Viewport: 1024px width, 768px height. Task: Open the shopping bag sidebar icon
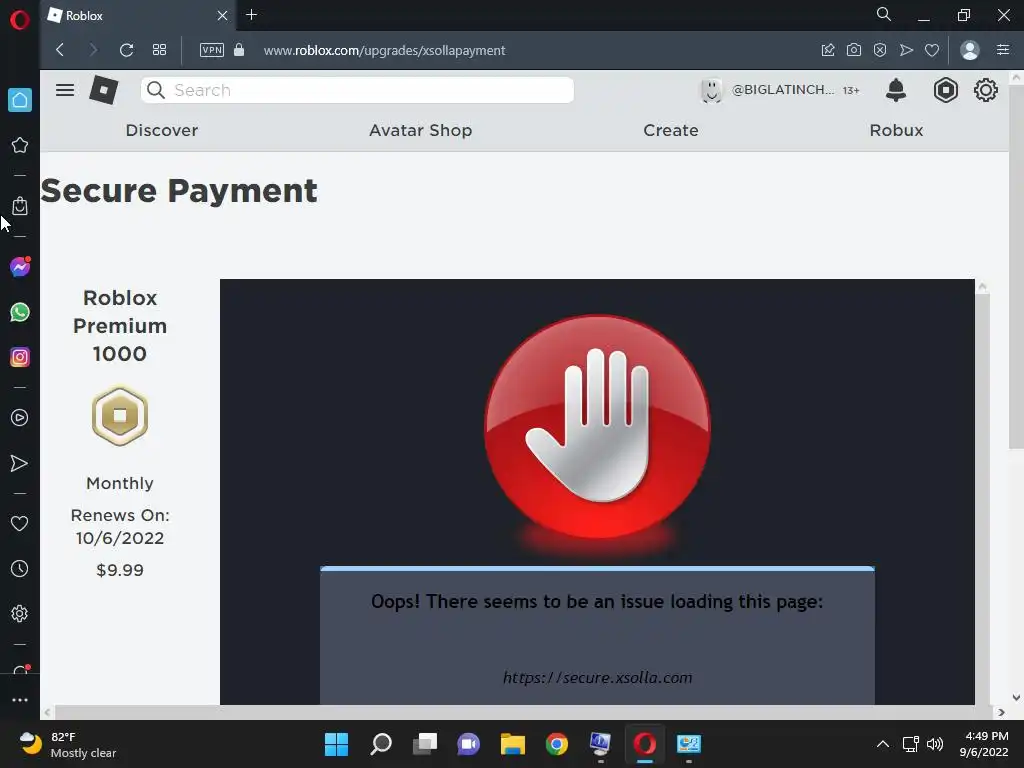pyautogui.click(x=20, y=206)
